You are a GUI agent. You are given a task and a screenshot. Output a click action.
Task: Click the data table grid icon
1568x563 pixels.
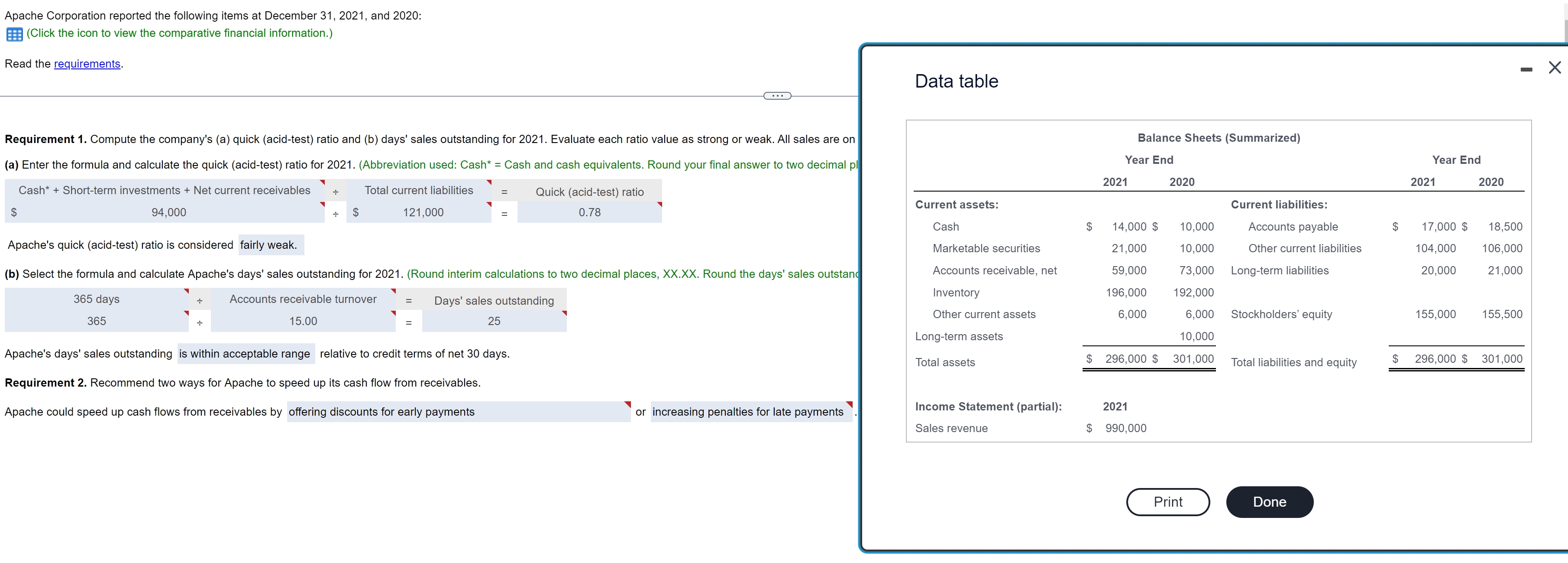click(14, 34)
